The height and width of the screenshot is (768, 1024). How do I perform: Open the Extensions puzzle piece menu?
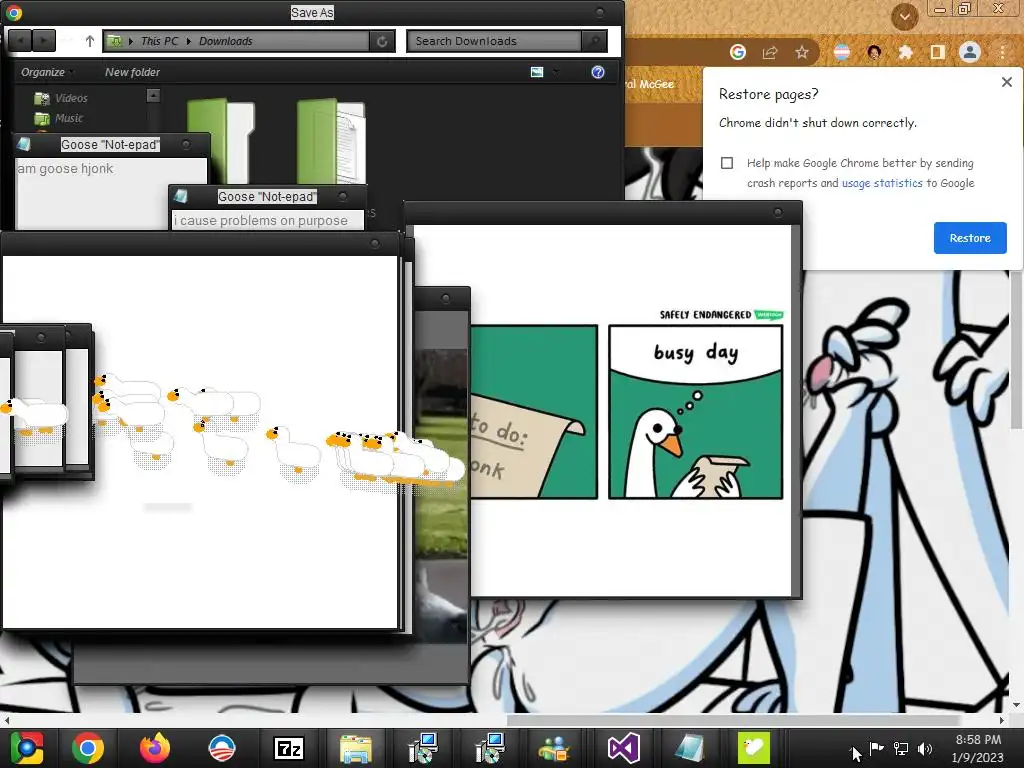pyautogui.click(x=905, y=52)
